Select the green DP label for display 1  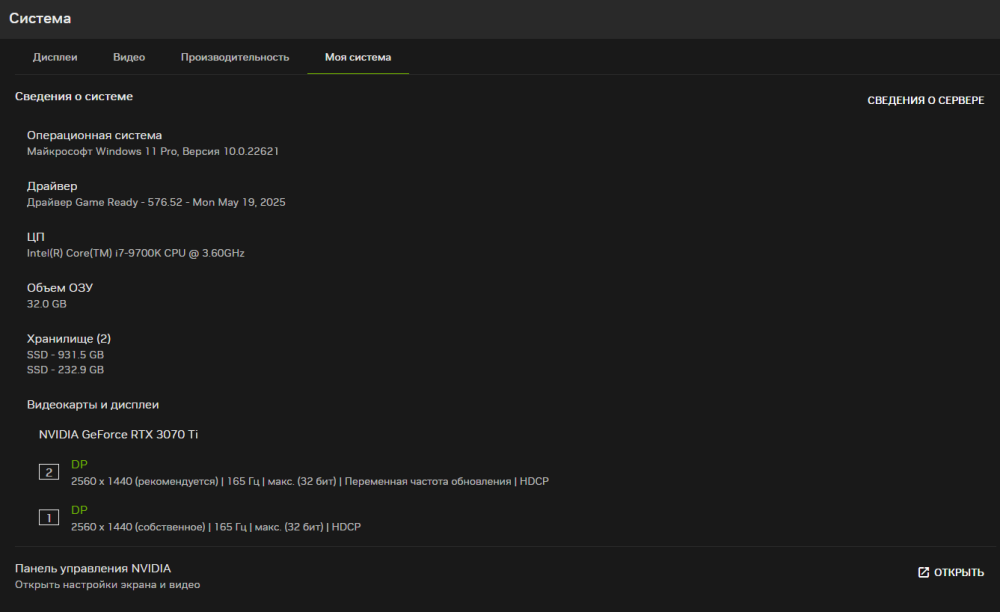tap(79, 510)
